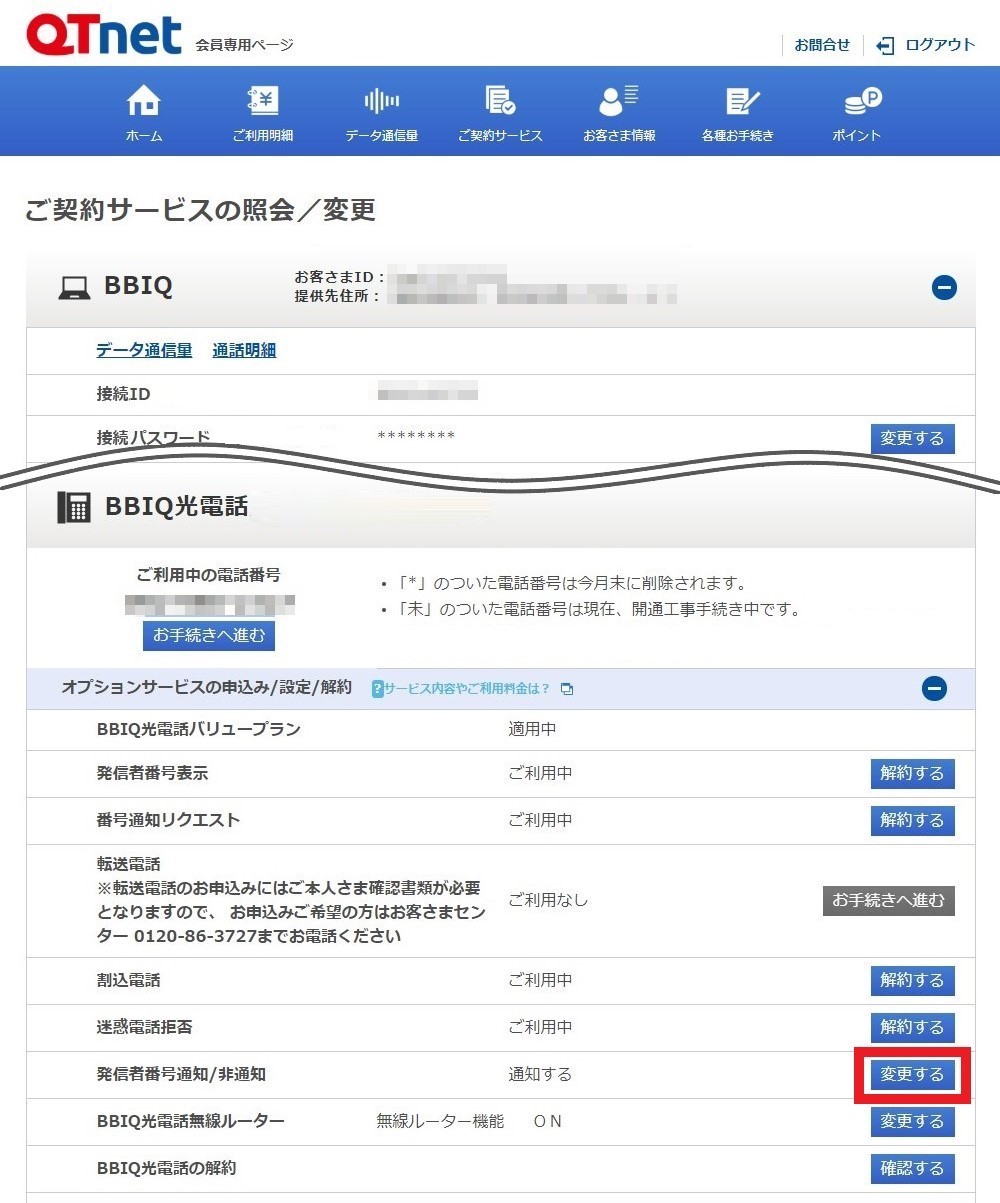
Task: Click the 発信者番号表示 row label
Action: tap(152, 773)
